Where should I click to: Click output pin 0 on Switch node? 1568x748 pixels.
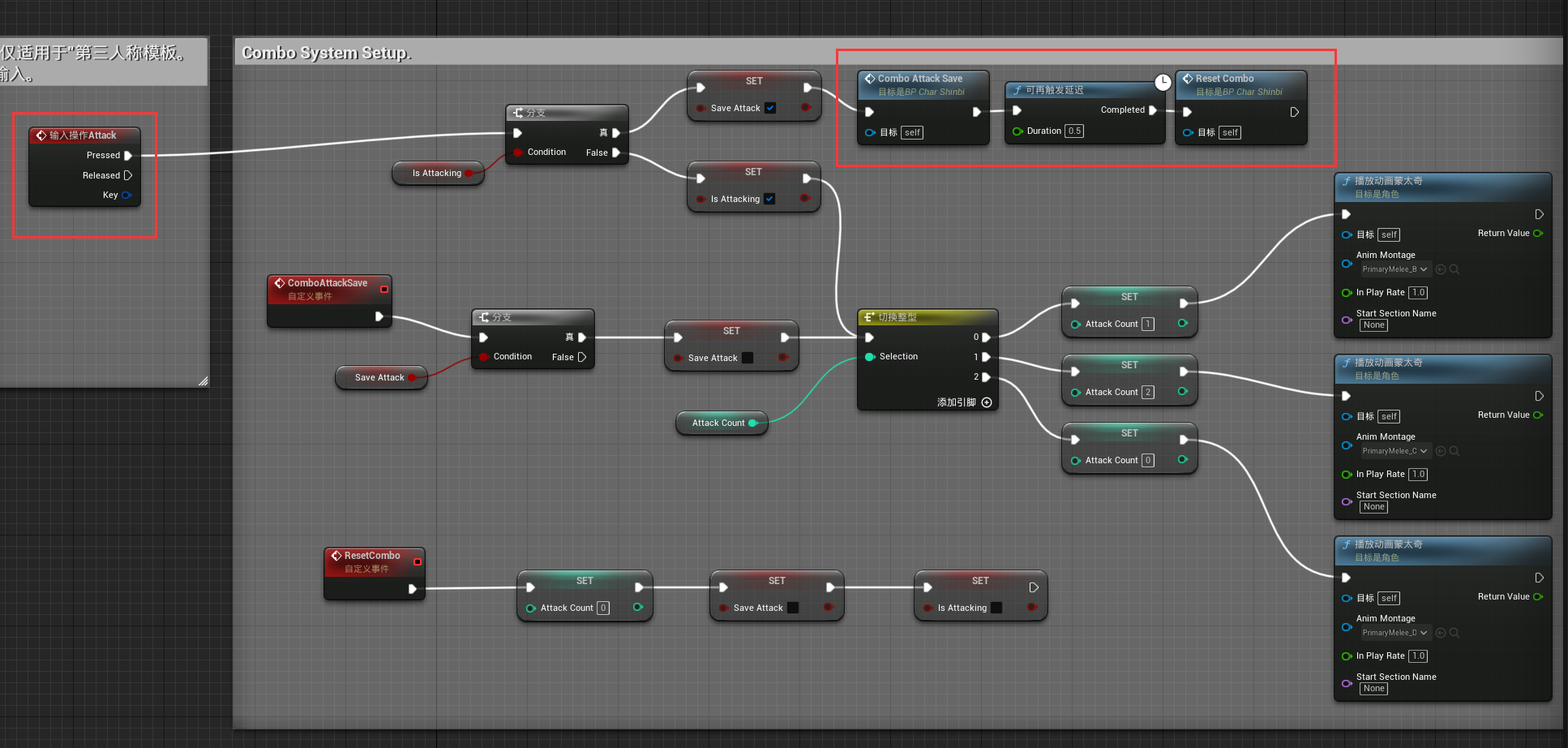click(x=986, y=337)
